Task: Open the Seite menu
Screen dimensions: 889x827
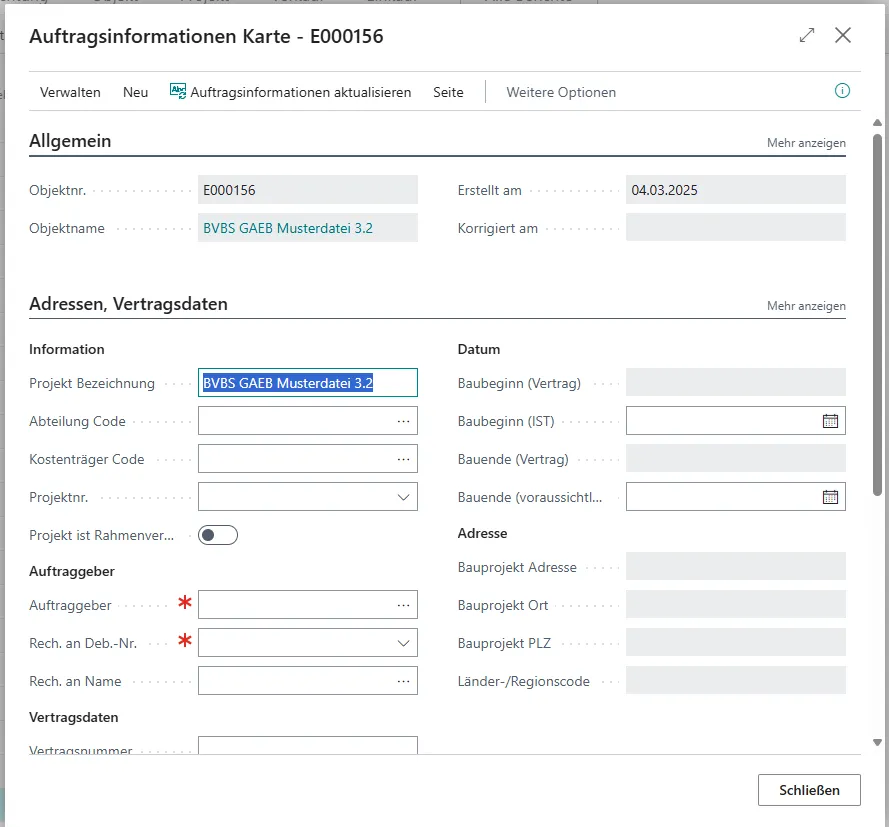Action: tap(448, 91)
